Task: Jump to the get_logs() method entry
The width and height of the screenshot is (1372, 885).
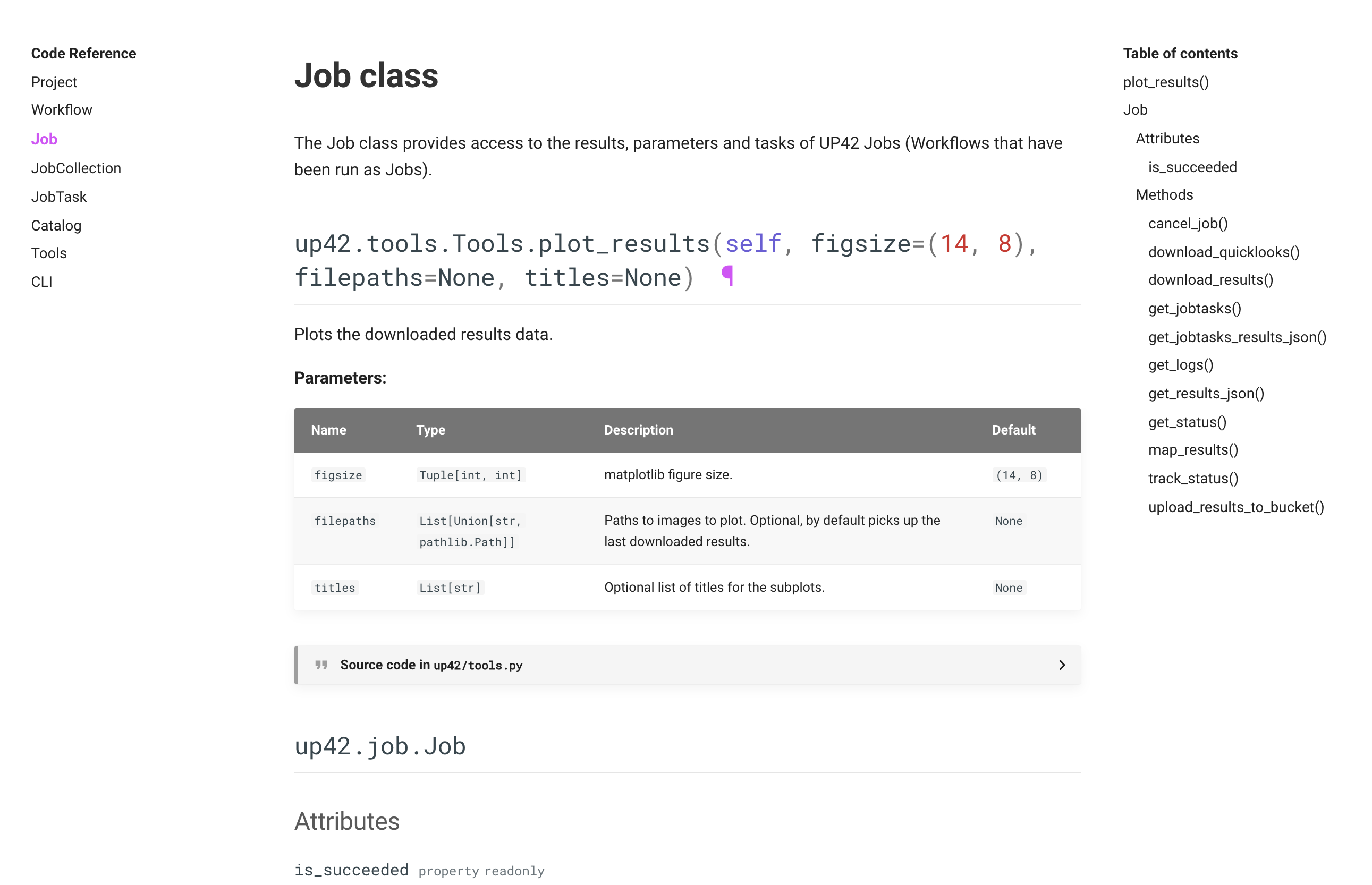Action: 1181,365
